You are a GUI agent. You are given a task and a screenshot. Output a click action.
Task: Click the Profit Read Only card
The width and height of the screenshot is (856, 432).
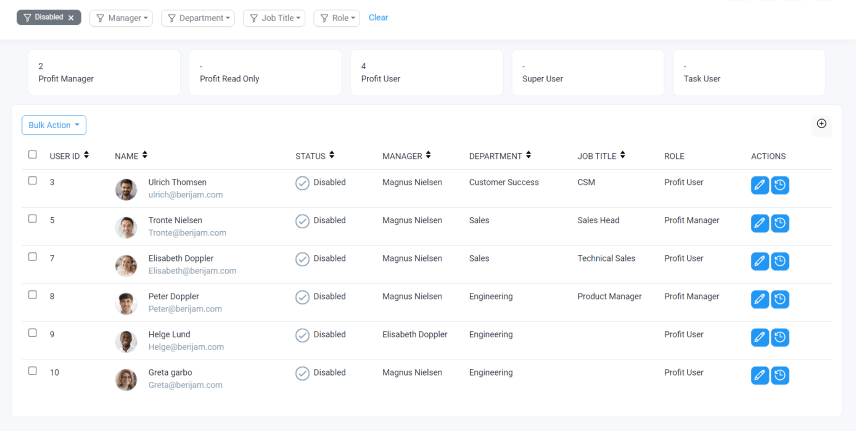pos(265,73)
